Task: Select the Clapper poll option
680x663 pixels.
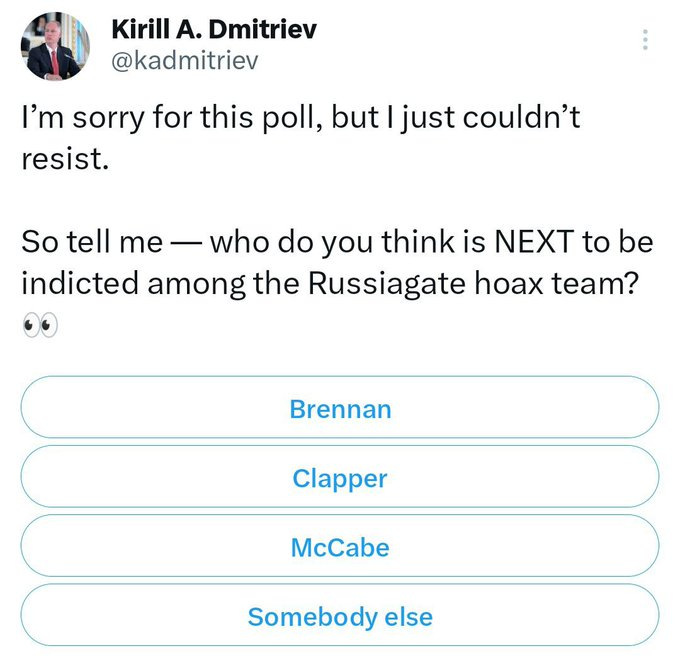Action: tap(340, 478)
